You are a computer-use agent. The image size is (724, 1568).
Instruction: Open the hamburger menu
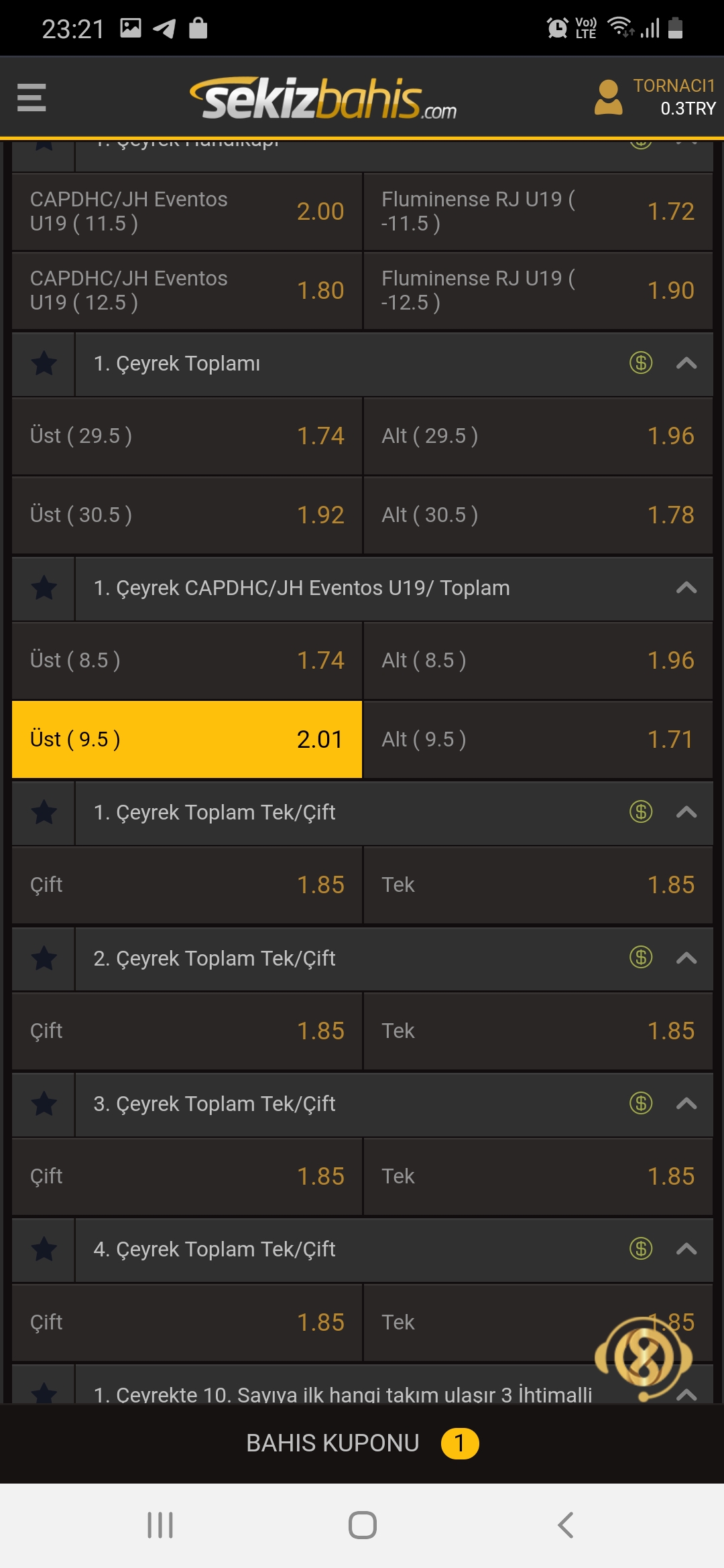[x=32, y=97]
